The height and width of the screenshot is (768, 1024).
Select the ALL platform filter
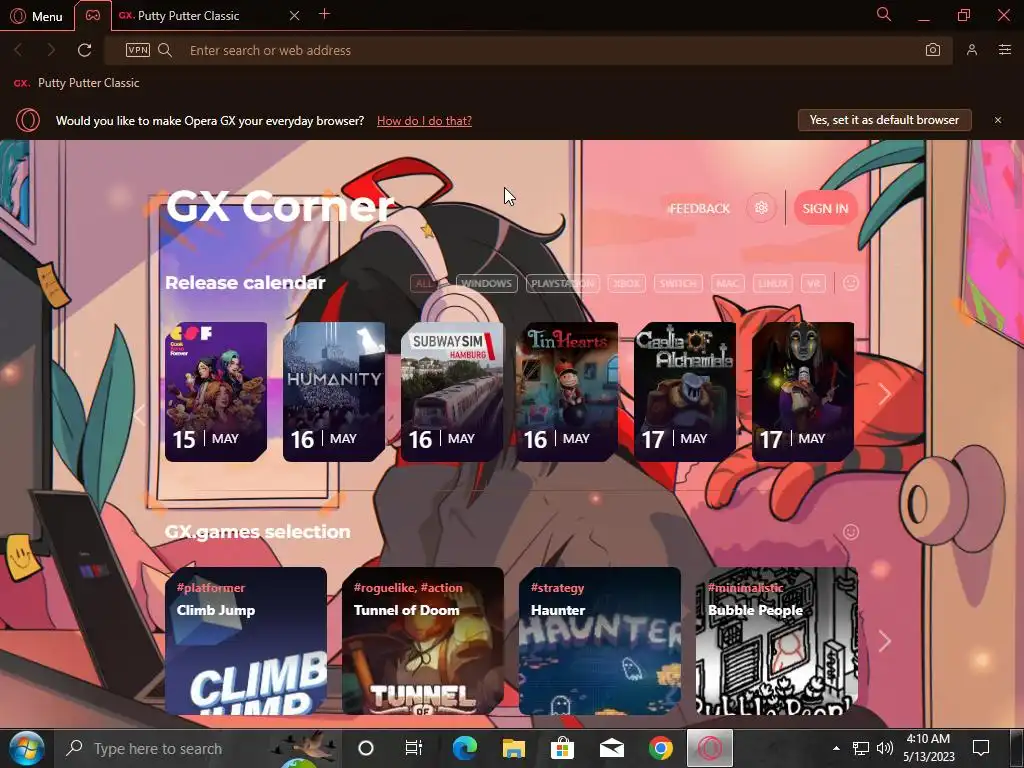[x=424, y=283]
